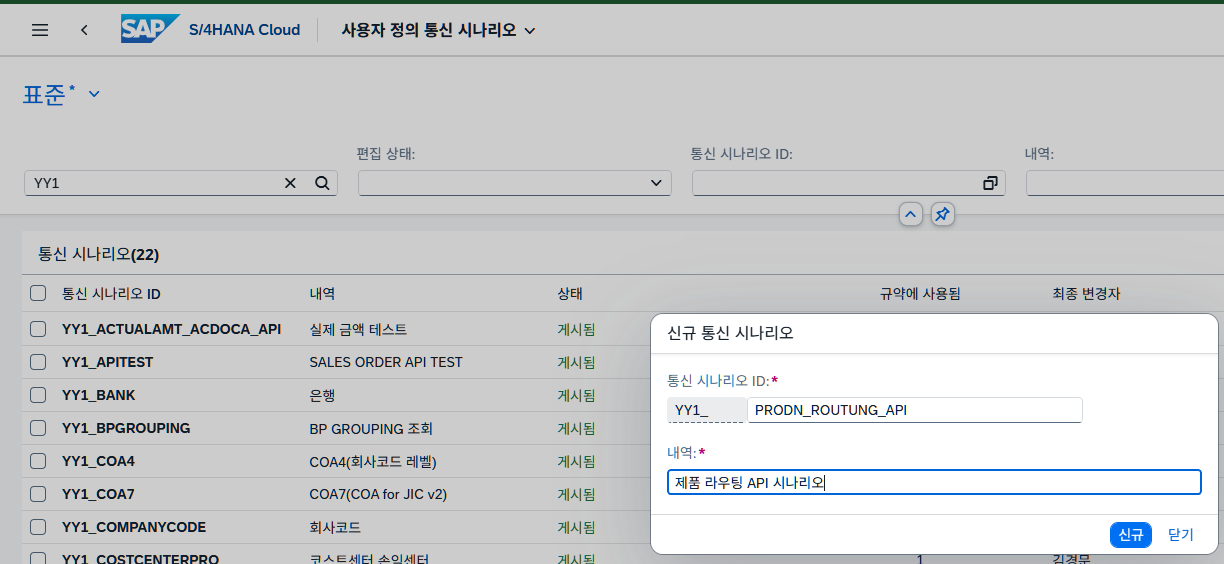This screenshot has height=564, width=1224.
Task: Toggle the select-all rows checkbox
Action: click(x=38, y=293)
